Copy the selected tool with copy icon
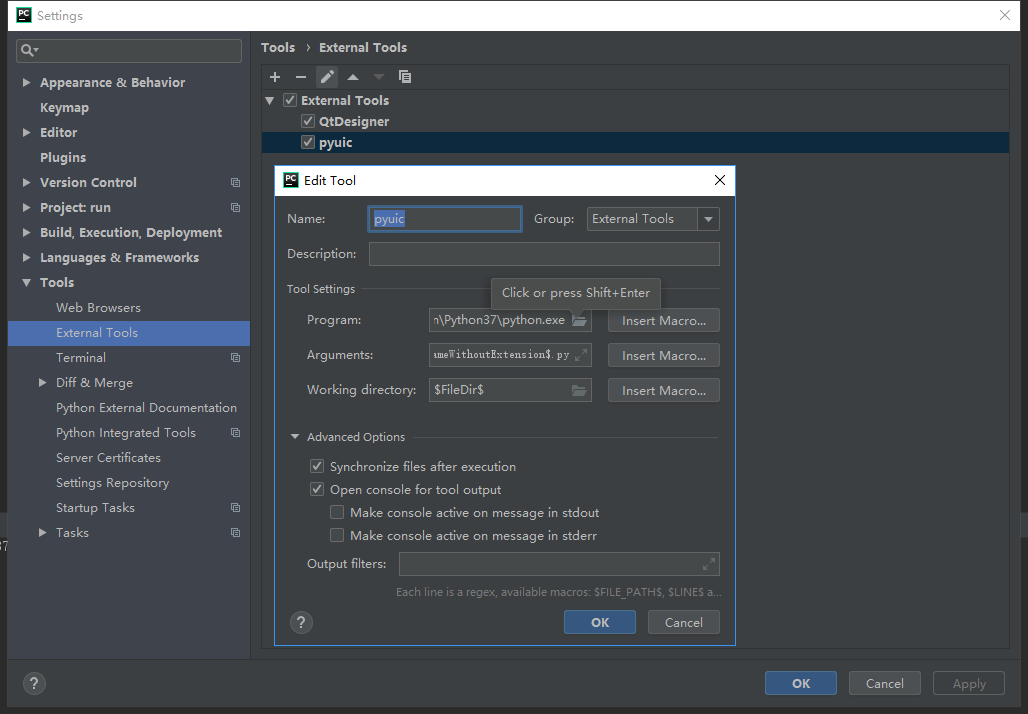1028x714 pixels. coord(405,77)
